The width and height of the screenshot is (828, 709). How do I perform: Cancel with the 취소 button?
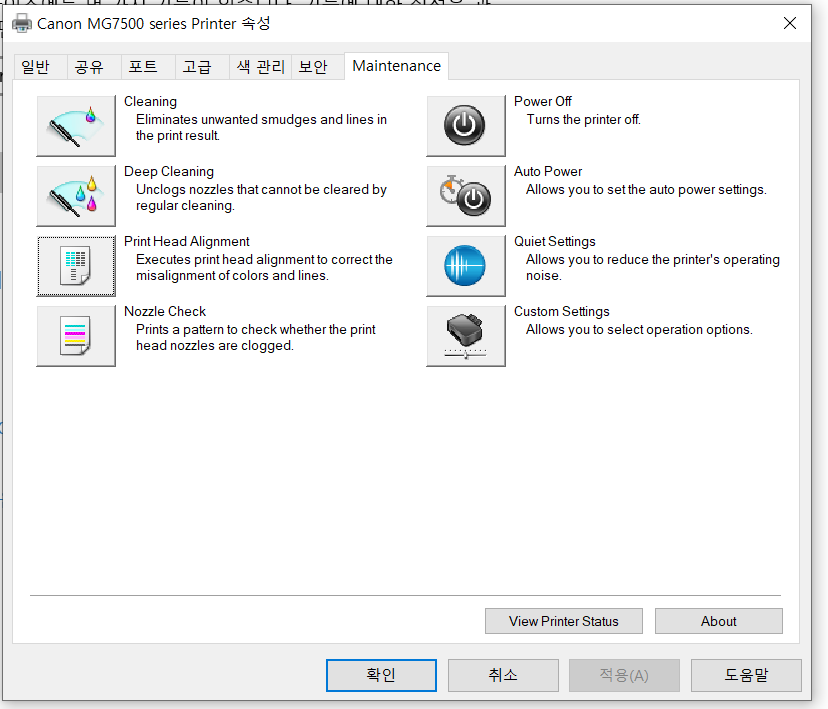pos(503,675)
